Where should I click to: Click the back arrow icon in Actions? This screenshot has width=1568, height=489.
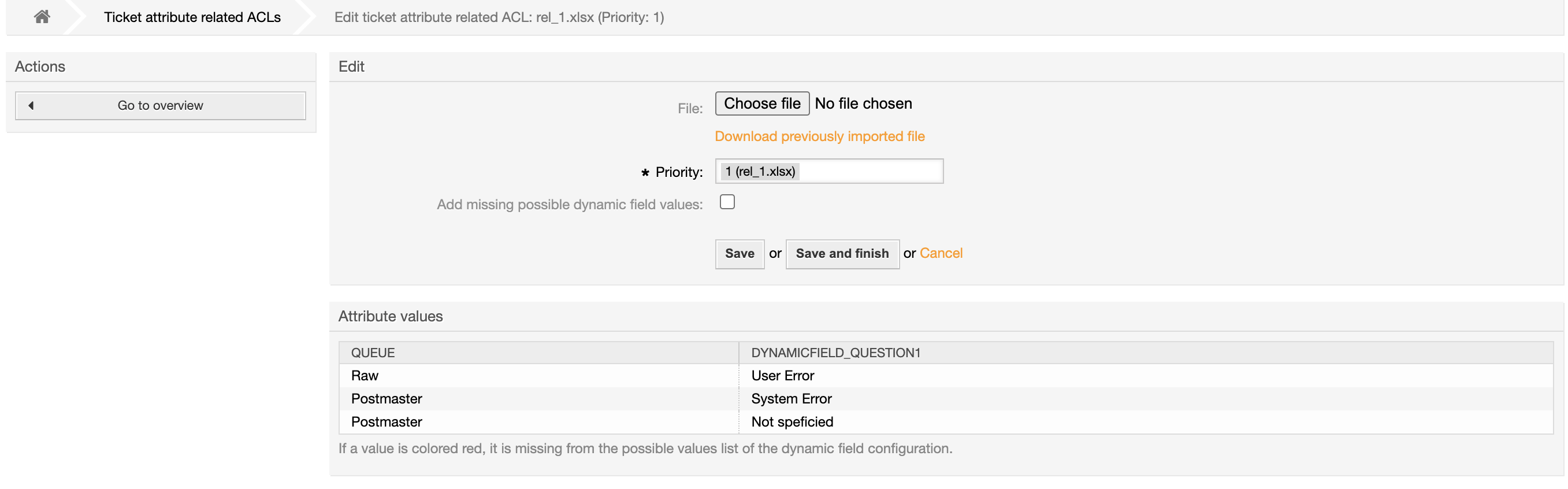click(31, 105)
